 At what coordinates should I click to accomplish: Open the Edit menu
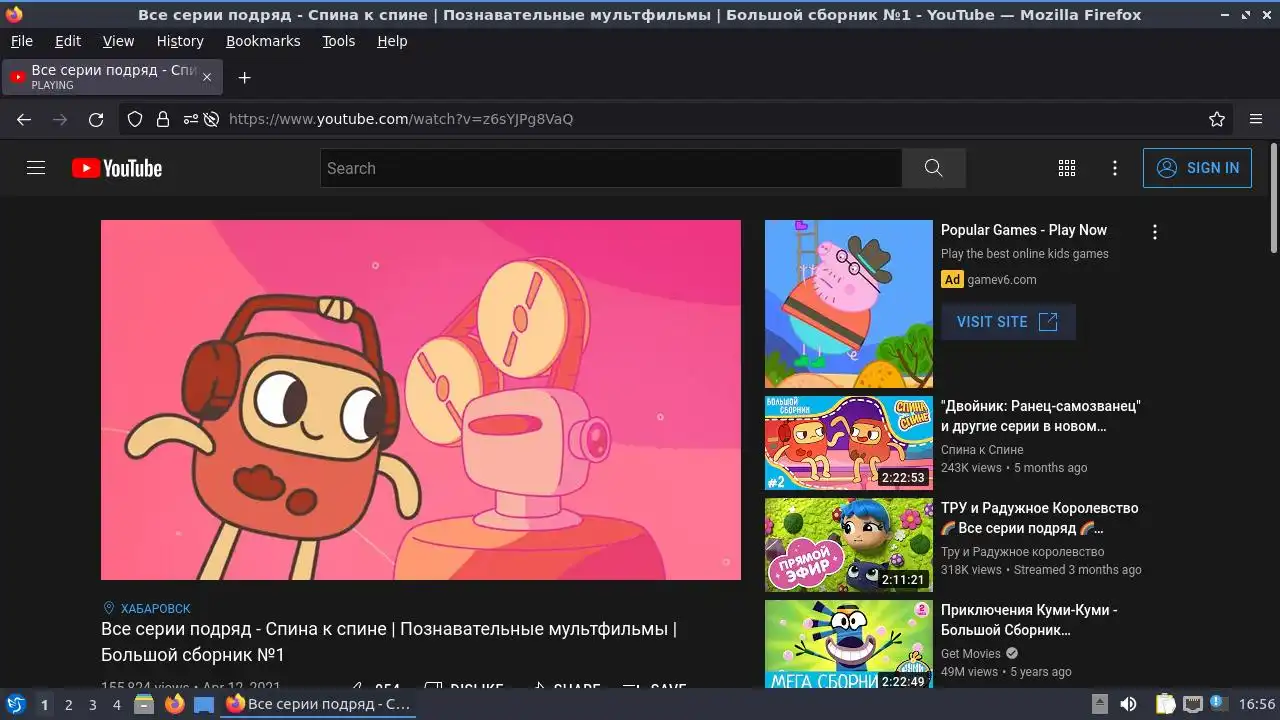pyautogui.click(x=68, y=41)
